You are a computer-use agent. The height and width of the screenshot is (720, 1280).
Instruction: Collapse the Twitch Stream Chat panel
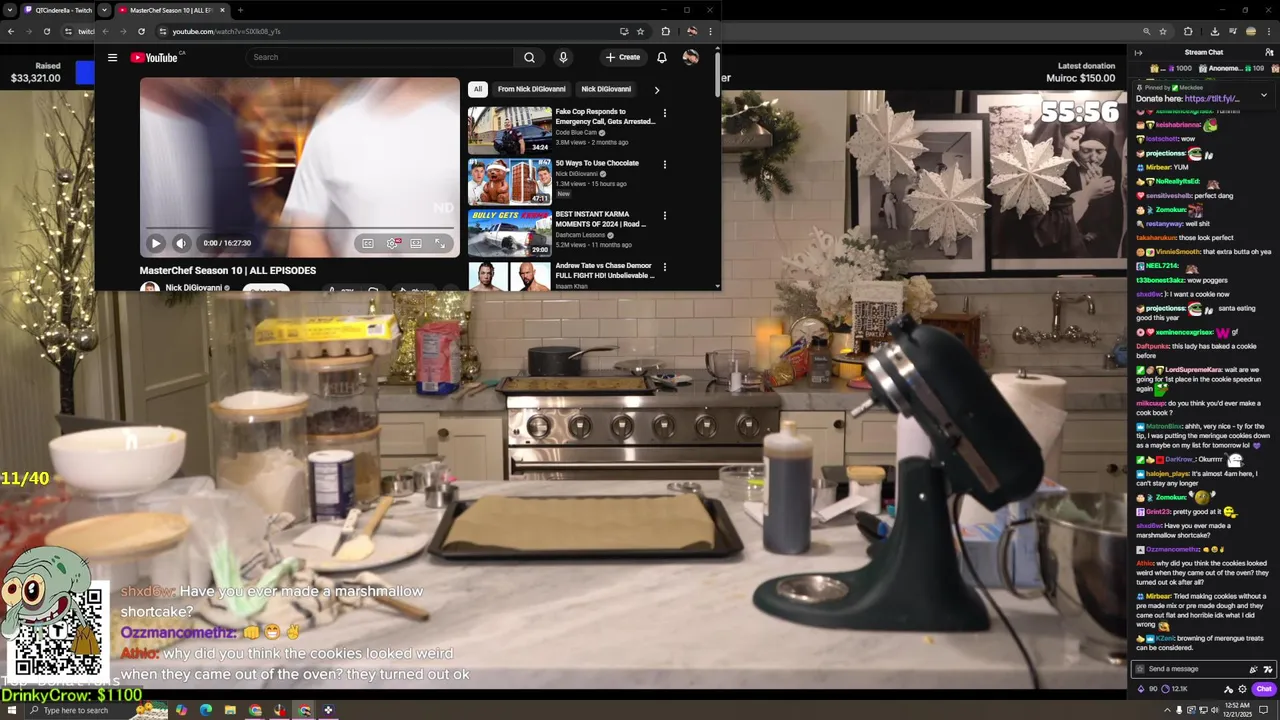point(1138,52)
